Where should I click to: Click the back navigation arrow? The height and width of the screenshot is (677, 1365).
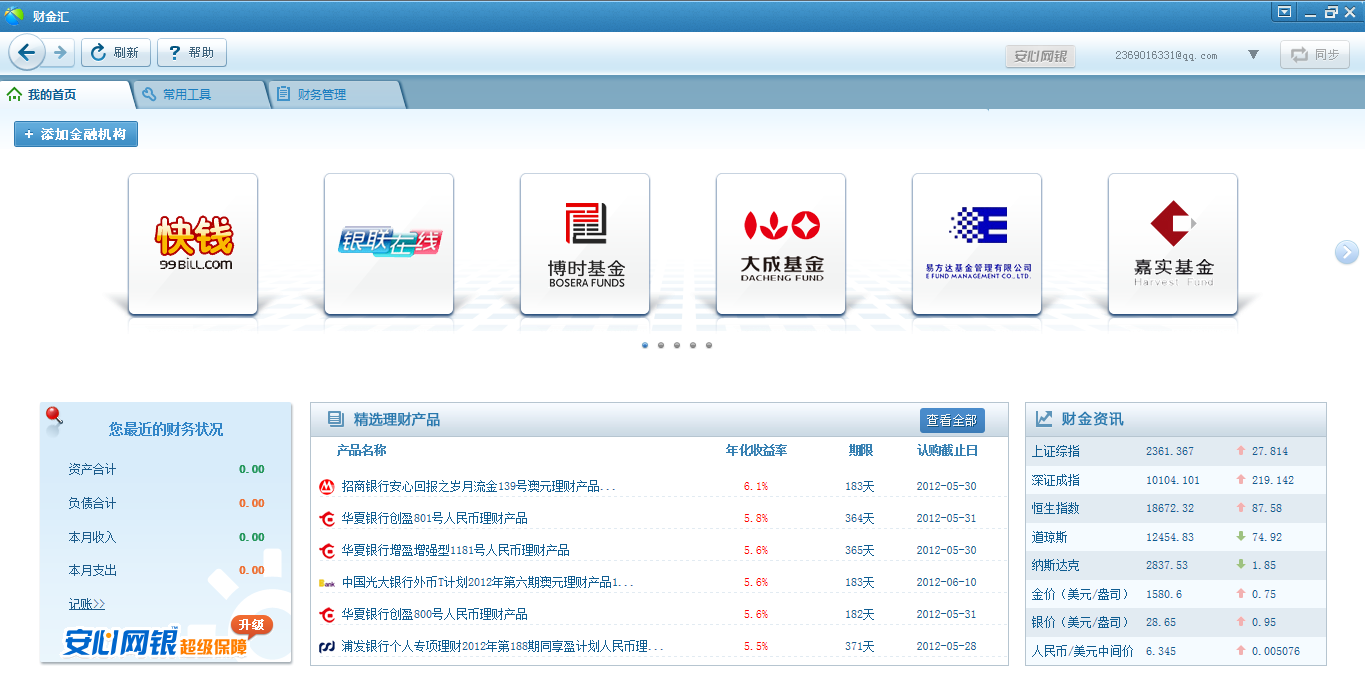coord(26,52)
